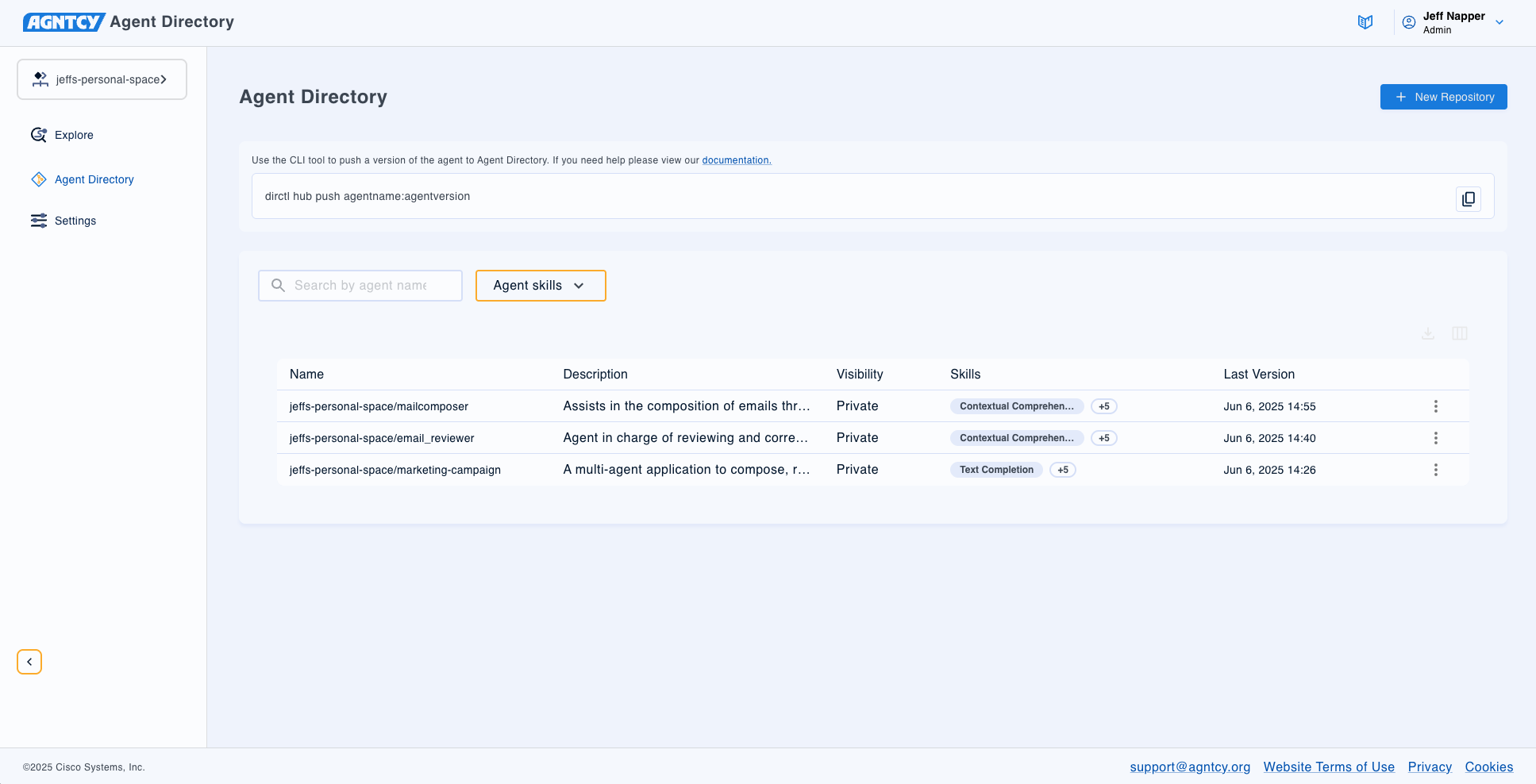Click the email_reviewer description text

(686, 438)
